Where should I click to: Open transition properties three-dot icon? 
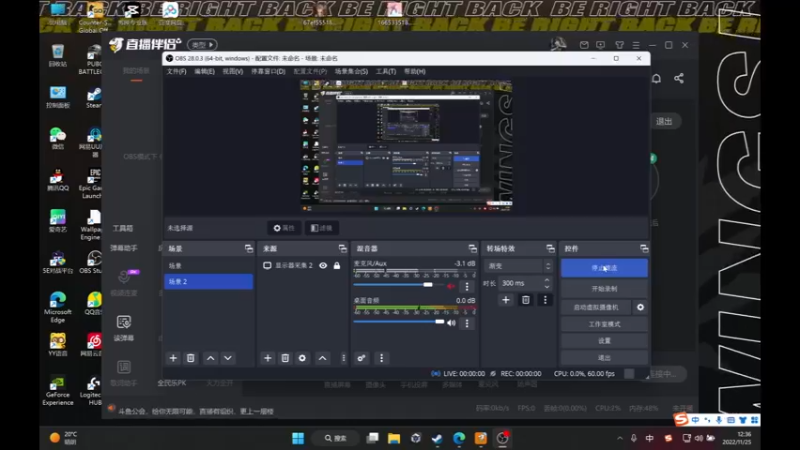coord(545,300)
